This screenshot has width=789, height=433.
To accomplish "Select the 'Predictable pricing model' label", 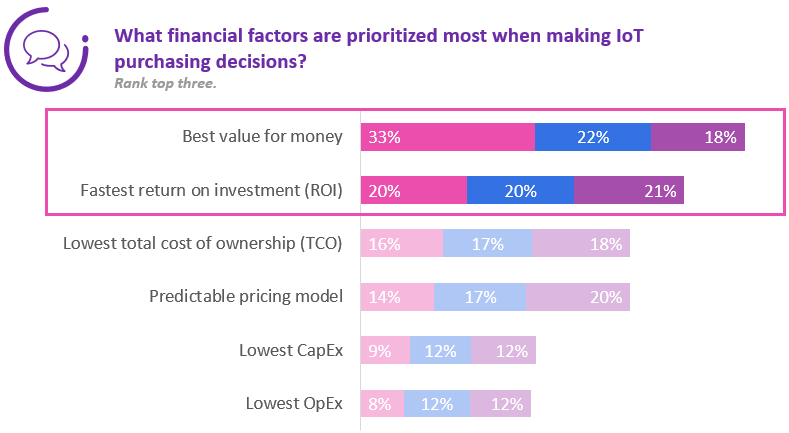I will (x=246, y=296).
